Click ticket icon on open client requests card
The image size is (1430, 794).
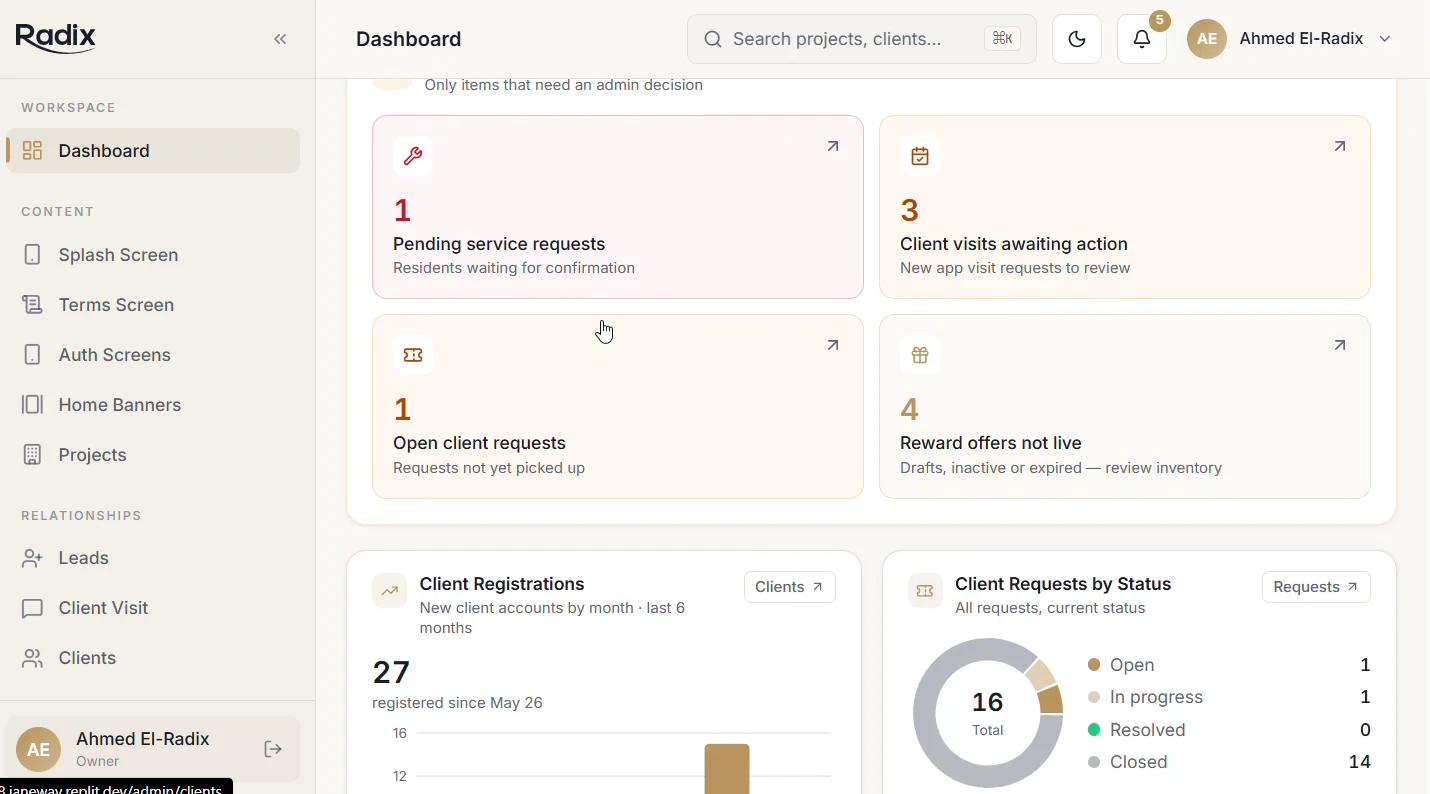(413, 355)
